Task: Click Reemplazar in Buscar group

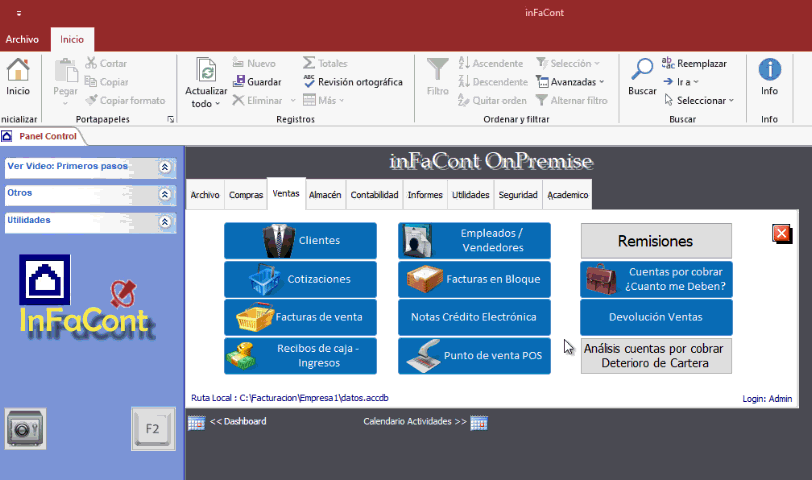Action: coord(694,63)
